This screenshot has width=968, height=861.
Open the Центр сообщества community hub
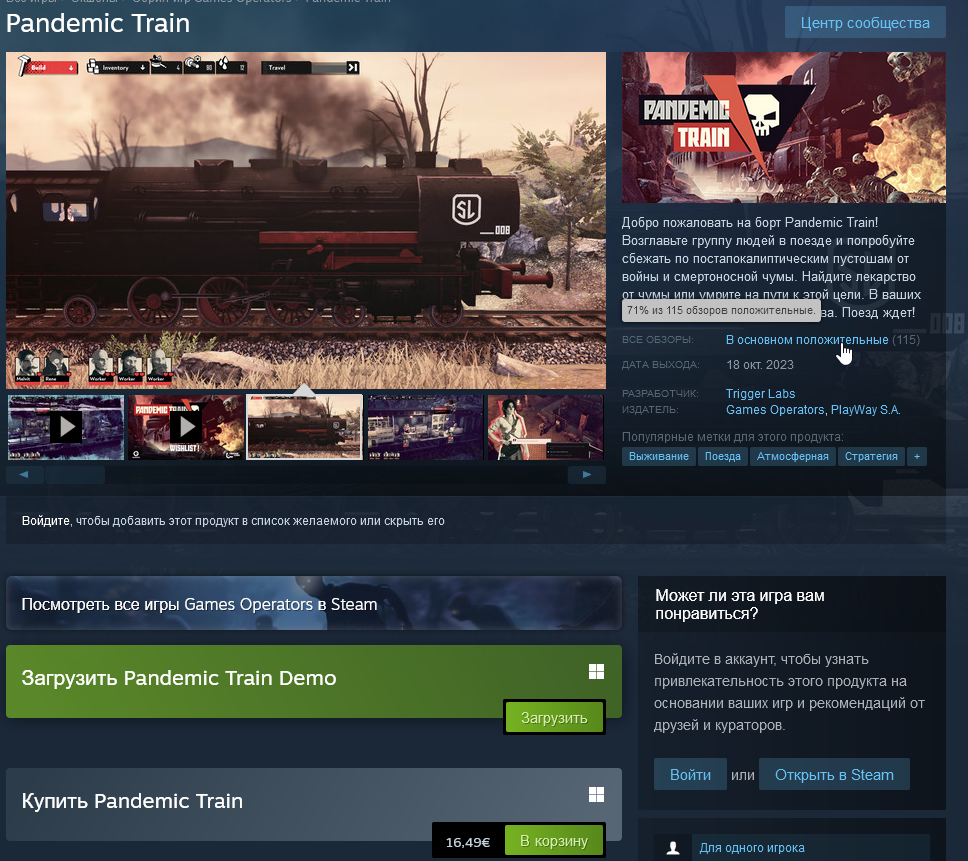point(865,23)
